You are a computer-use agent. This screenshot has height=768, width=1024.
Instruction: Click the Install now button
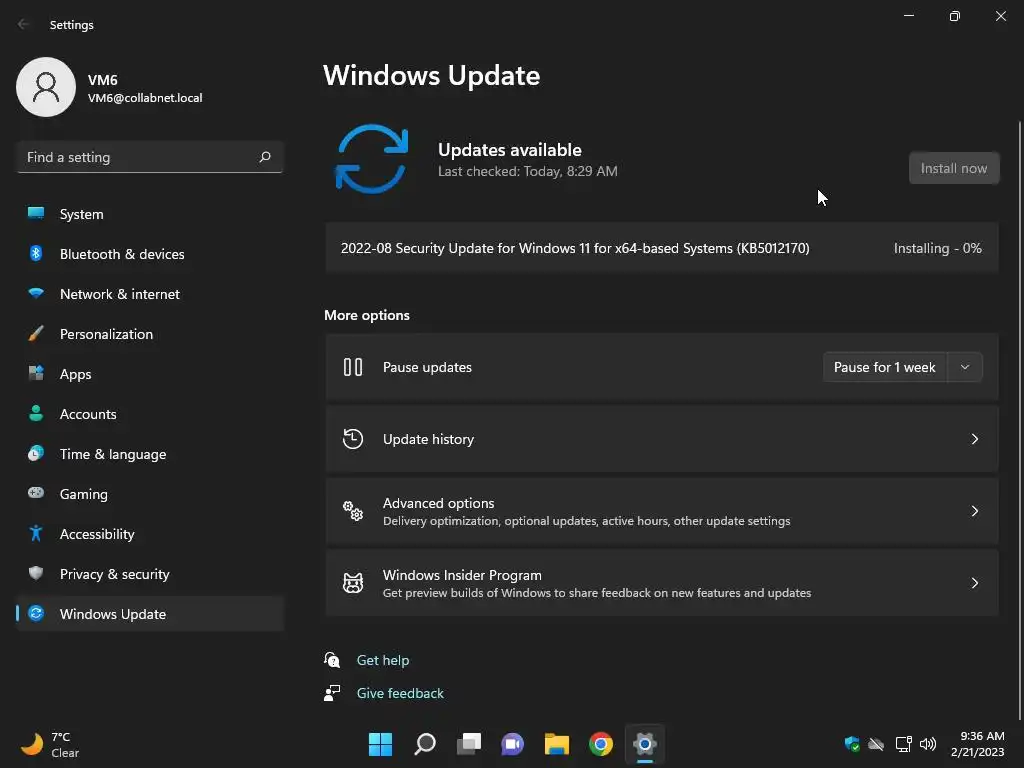pyautogui.click(x=954, y=168)
